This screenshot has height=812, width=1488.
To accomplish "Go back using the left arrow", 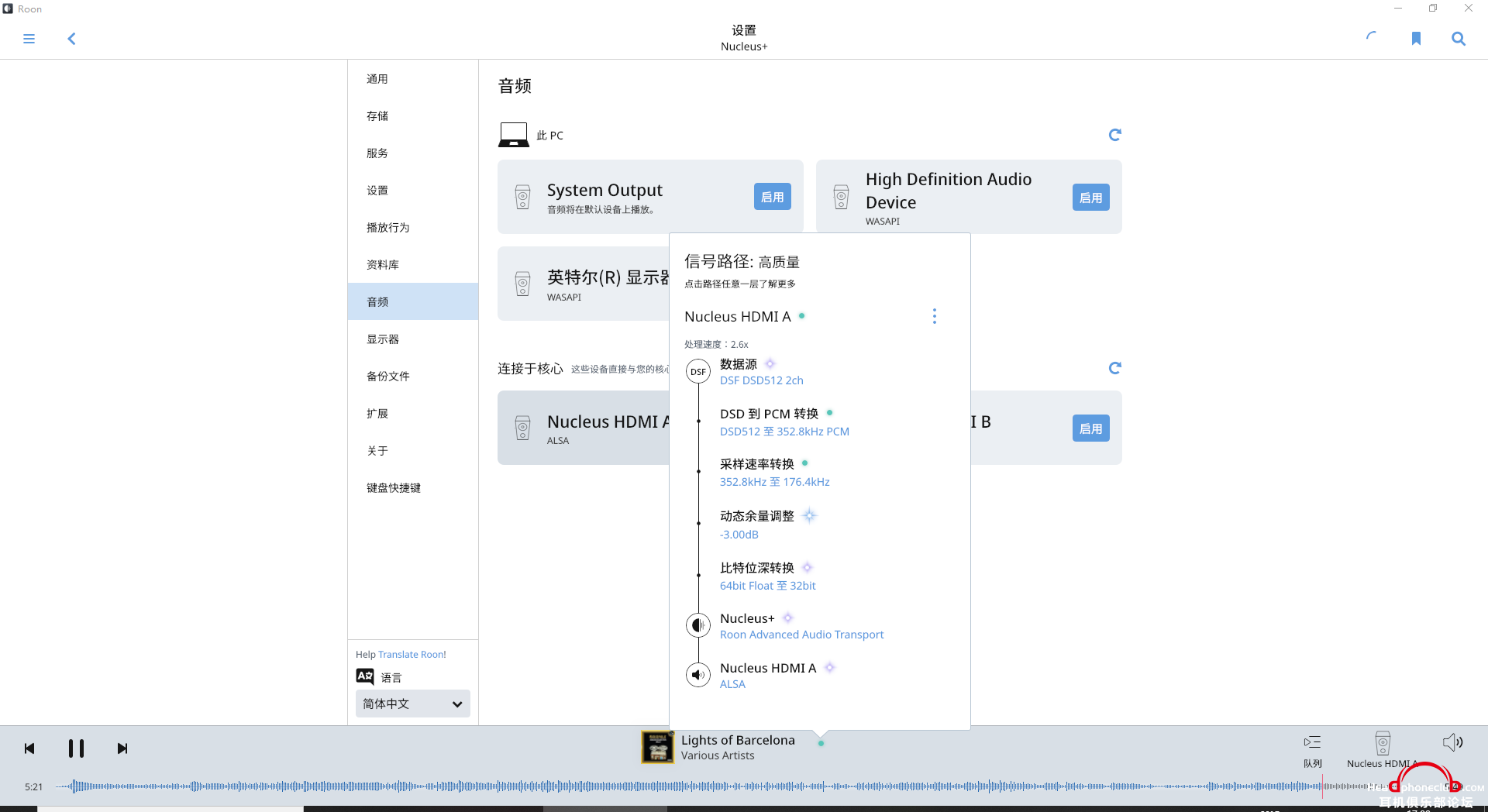I will coord(71,39).
